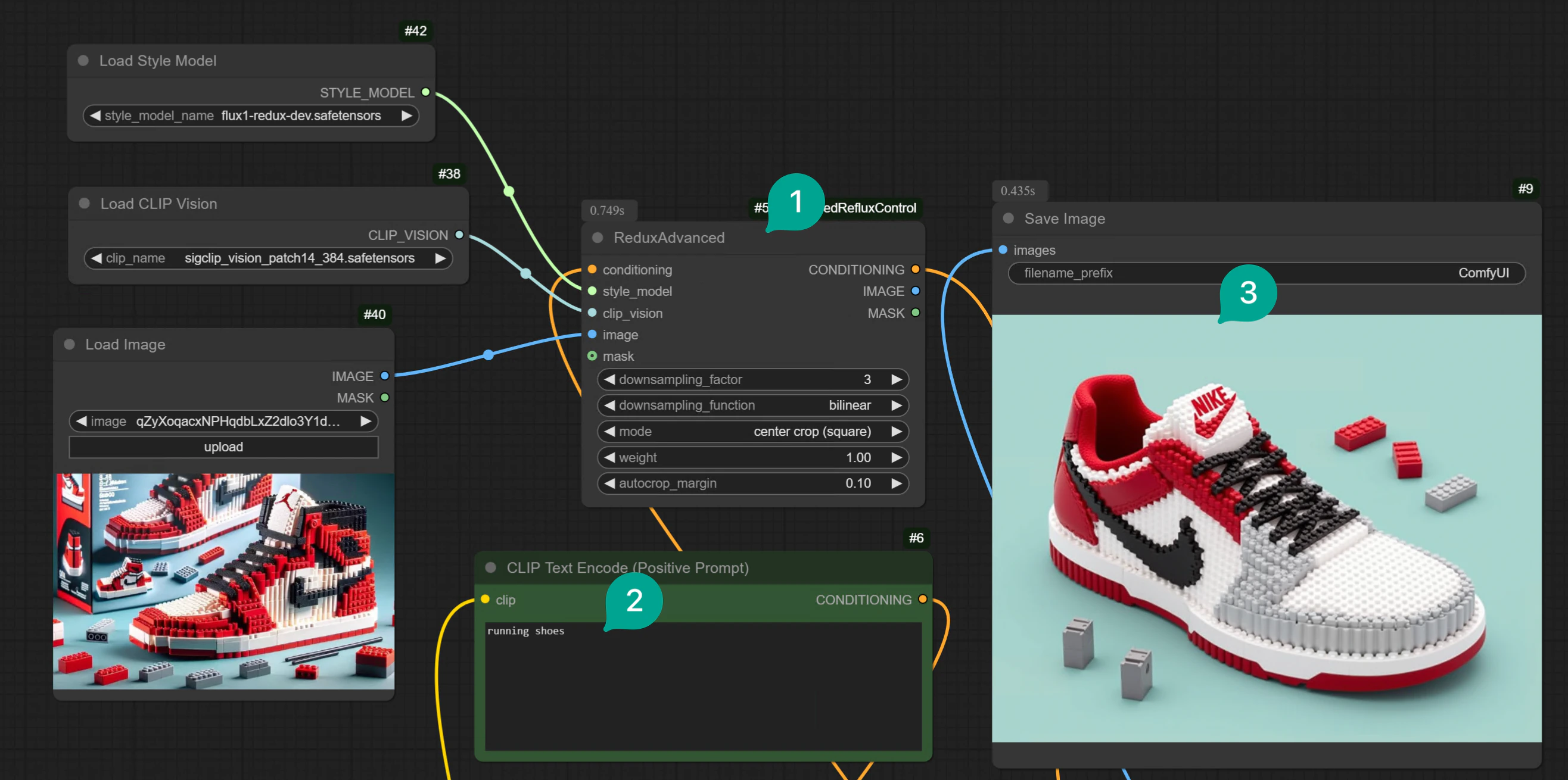
Task: Click the left arrow to decrease downsampling_factor
Action: coord(609,379)
